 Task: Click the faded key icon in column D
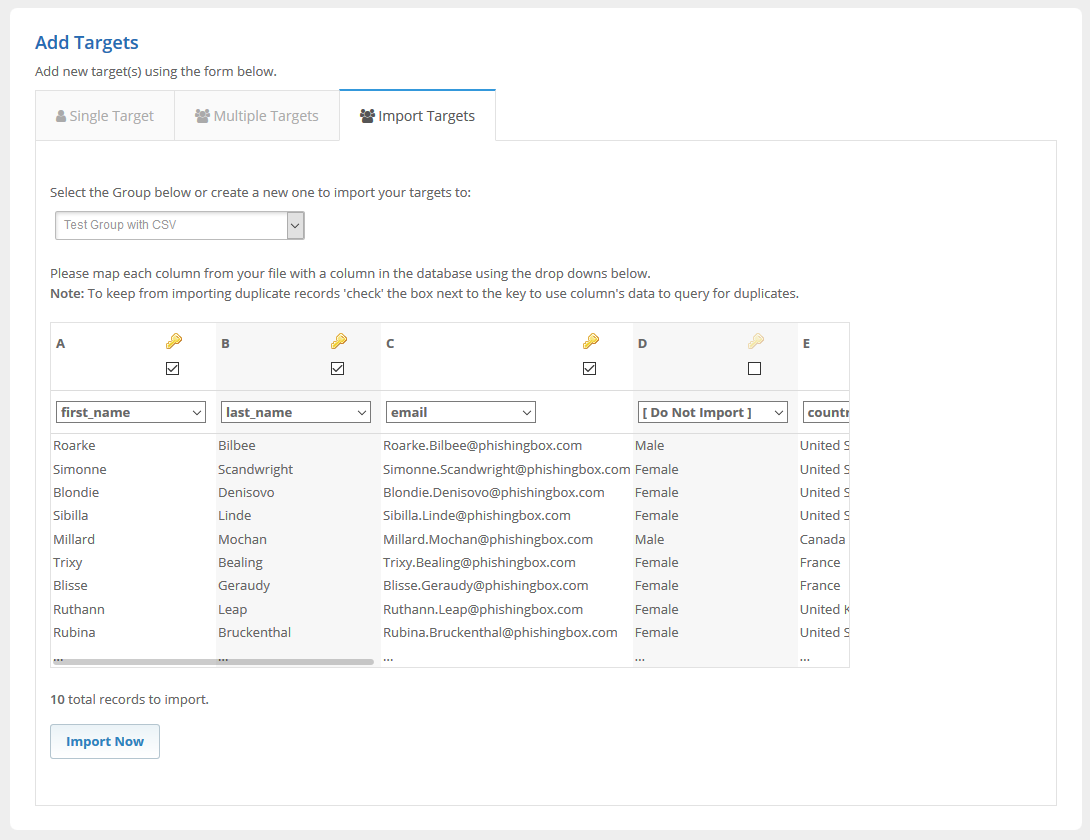coord(755,342)
